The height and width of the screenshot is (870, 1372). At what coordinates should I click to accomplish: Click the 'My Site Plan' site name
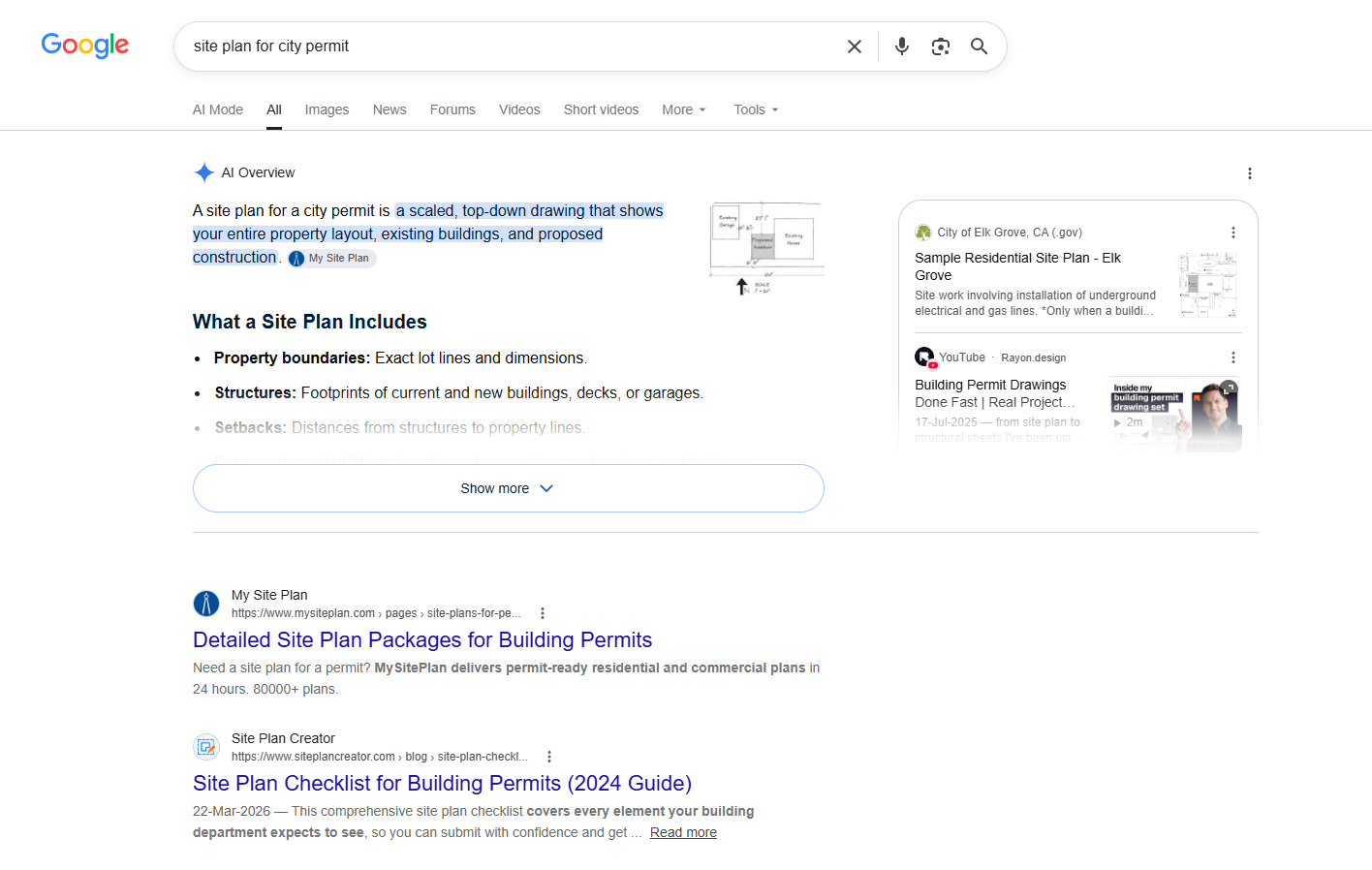click(x=269, y=595)
